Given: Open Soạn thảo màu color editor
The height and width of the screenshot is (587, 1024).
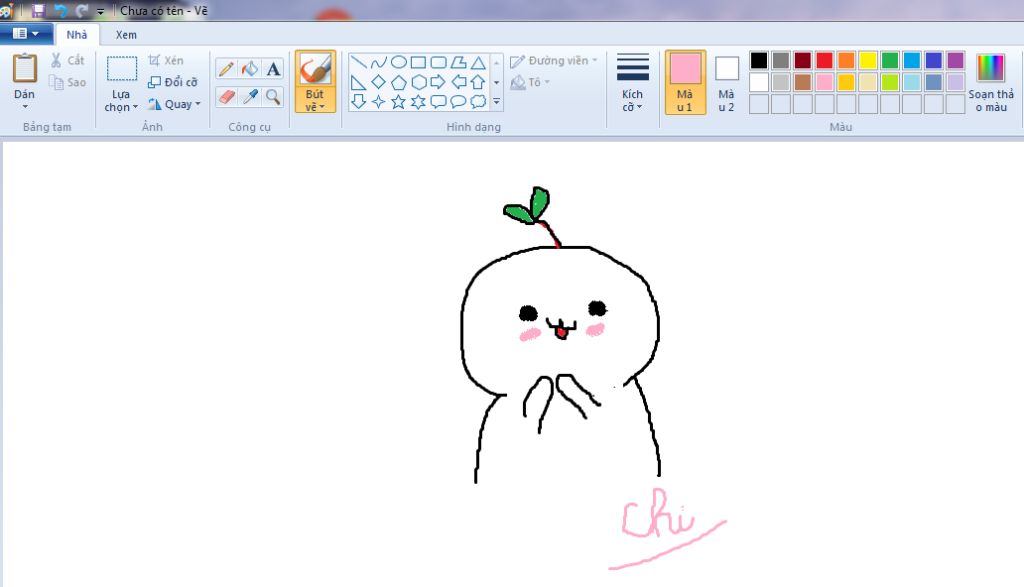Looking at the screenshot, I should coord(991,83).
